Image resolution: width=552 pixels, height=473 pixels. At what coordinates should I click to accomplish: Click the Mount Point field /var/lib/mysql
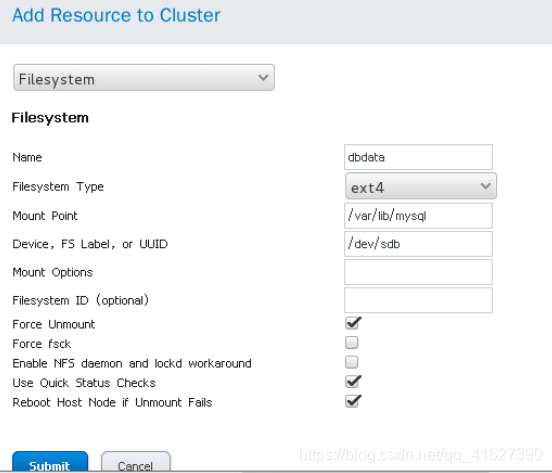418,216
